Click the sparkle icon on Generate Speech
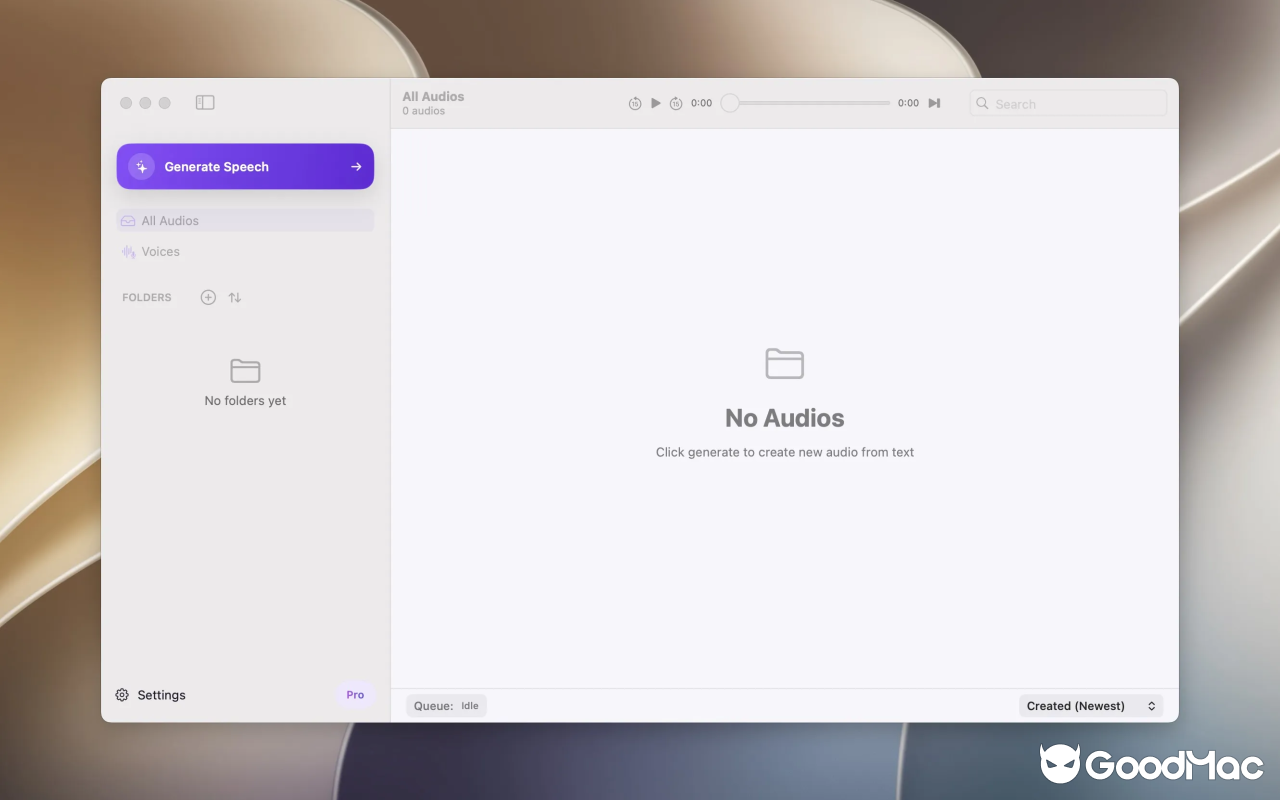Image resolution: width=1280 pixels, height=800 pixels. [141, 167]
